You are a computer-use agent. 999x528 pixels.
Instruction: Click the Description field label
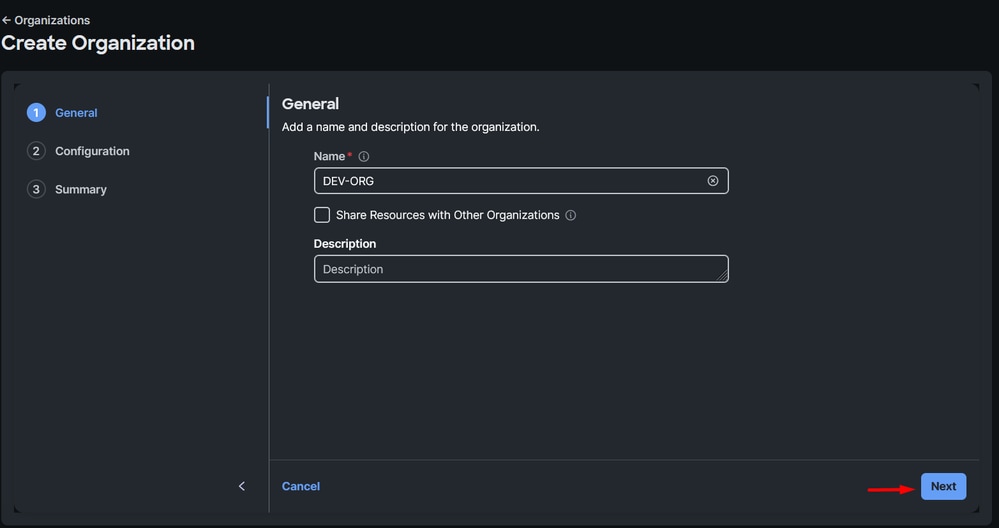click(x=345, y=243)
